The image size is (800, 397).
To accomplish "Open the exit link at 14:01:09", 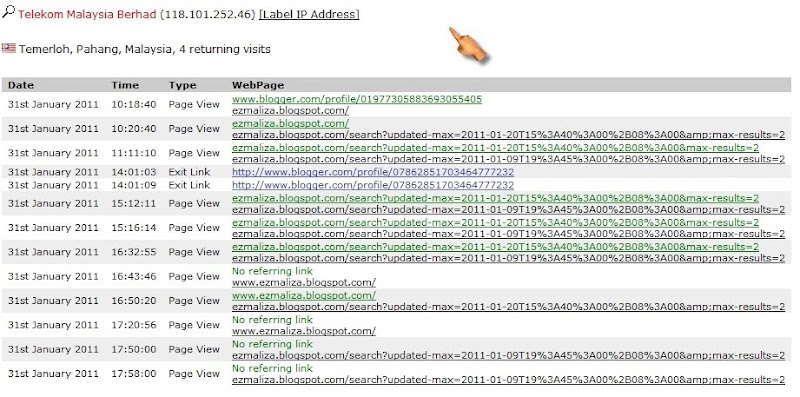I will (373, 185).
